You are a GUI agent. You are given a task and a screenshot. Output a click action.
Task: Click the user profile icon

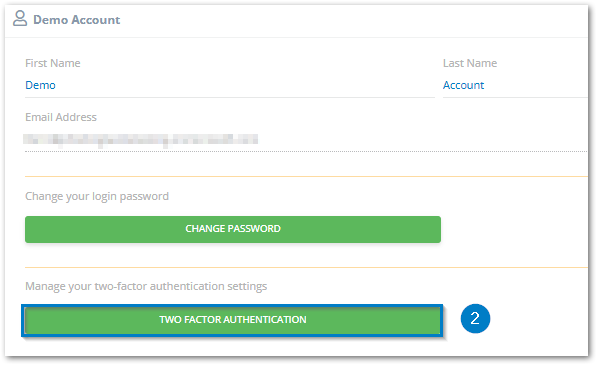pyautogui.click(x=20, y=19)
